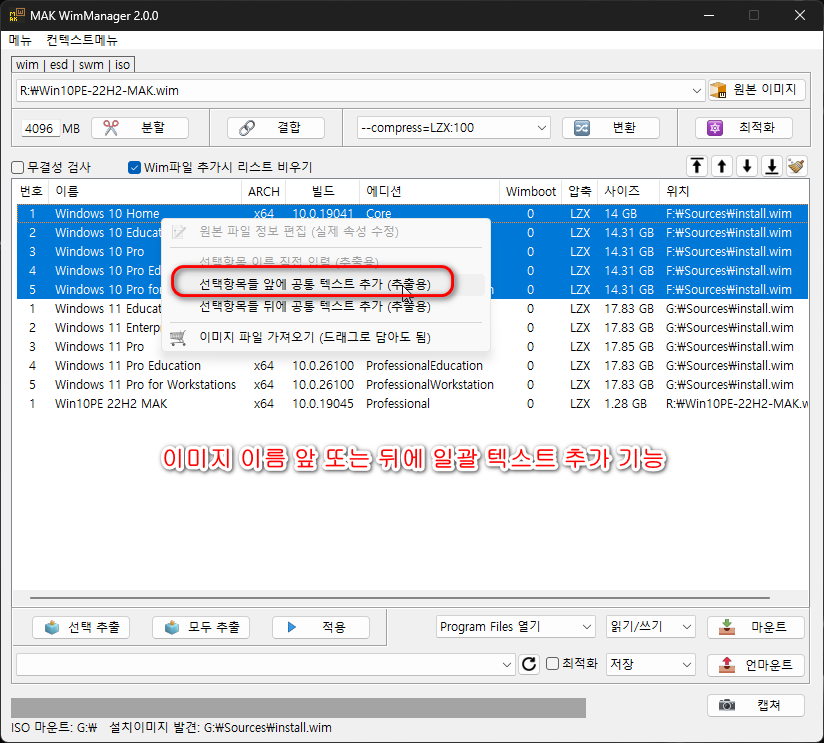Sort by 이름 column header
Image resolution: width=824 pixels, height=743 pixels.
click(x=145, y=191)
